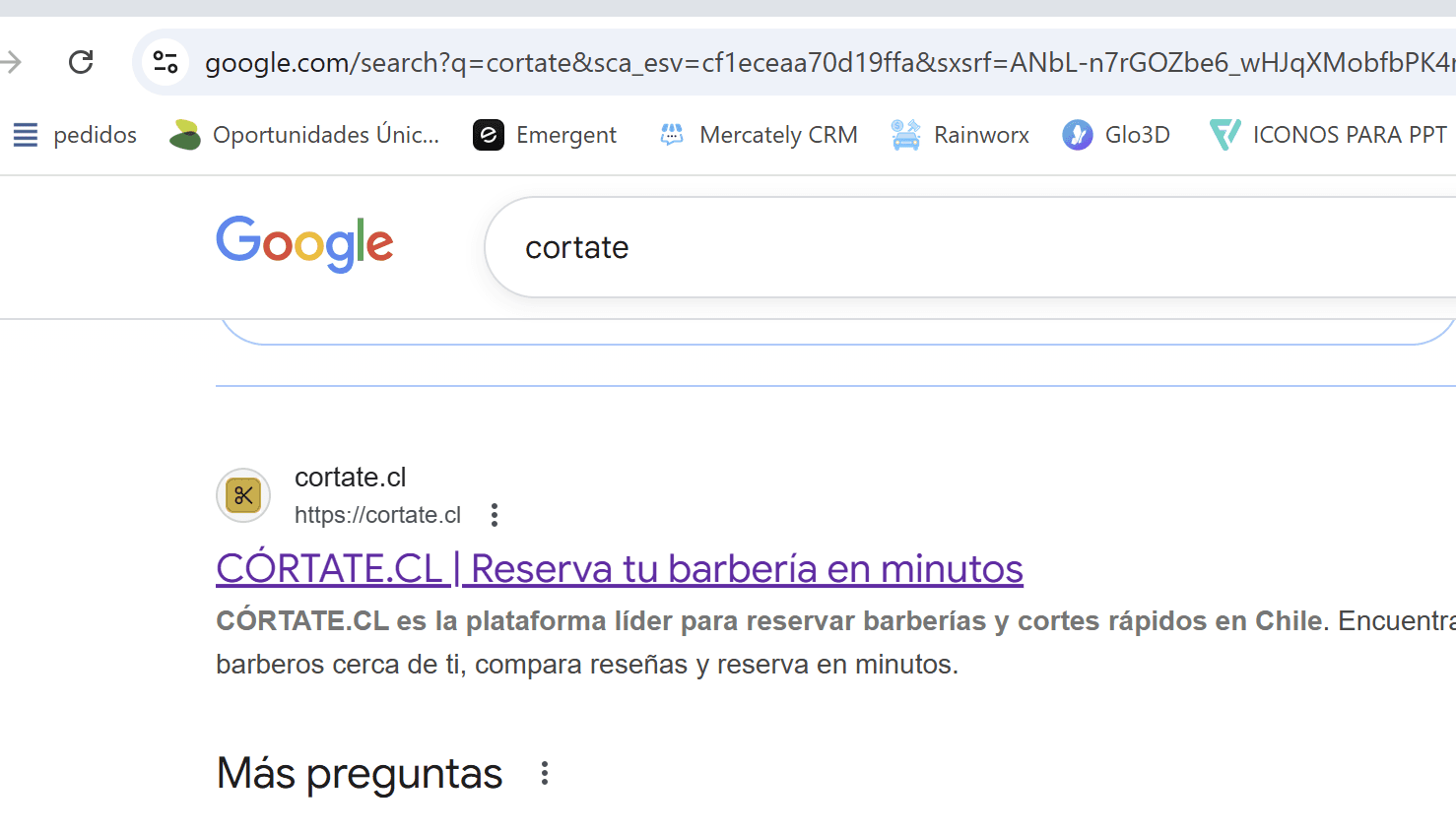Open the three-dot menu beside Más preguntas
The width and height of the screenshot is (1456, 833).
tap(544, 774)
